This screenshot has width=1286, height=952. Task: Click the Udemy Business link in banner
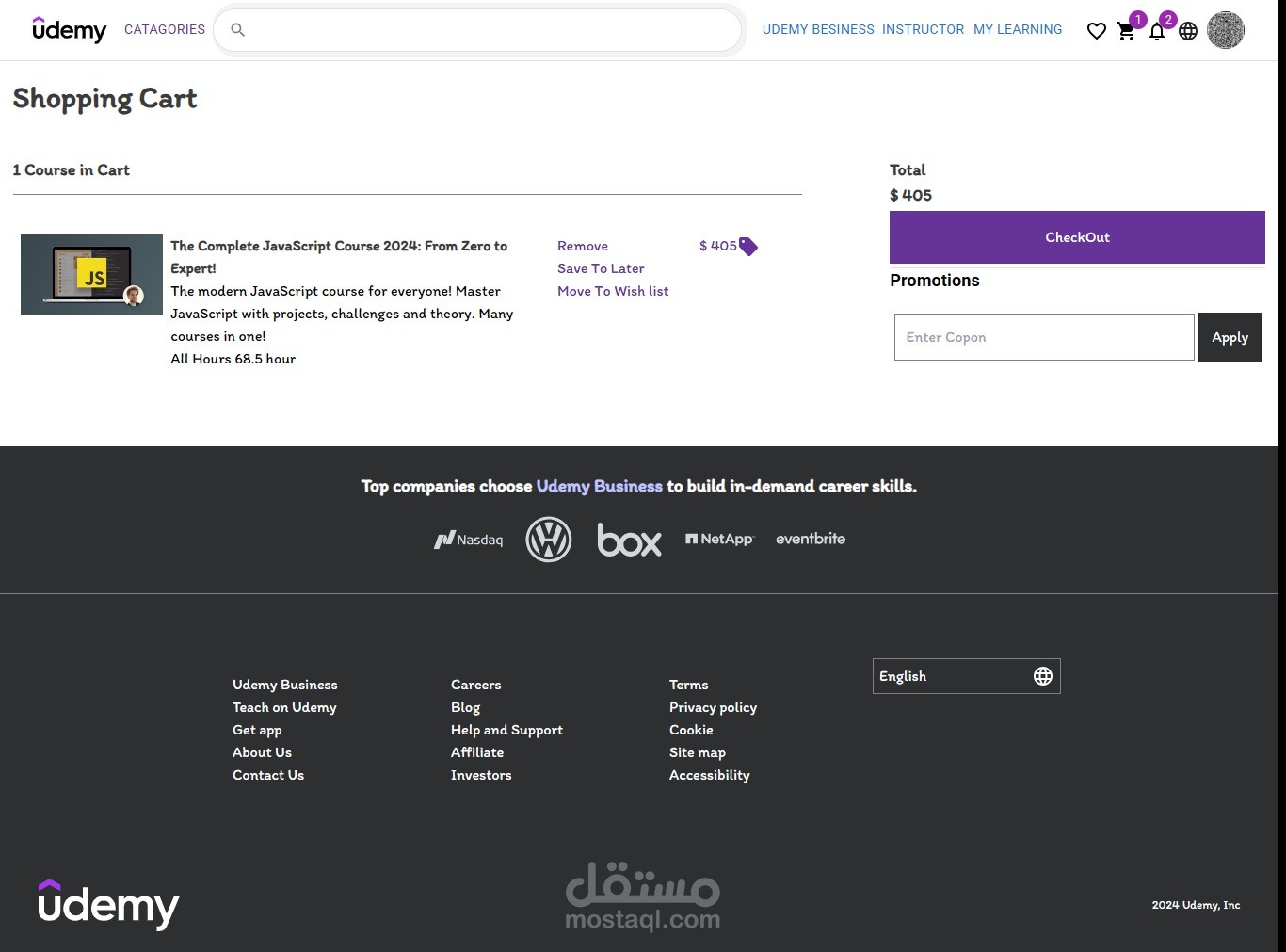click(600, 486)
